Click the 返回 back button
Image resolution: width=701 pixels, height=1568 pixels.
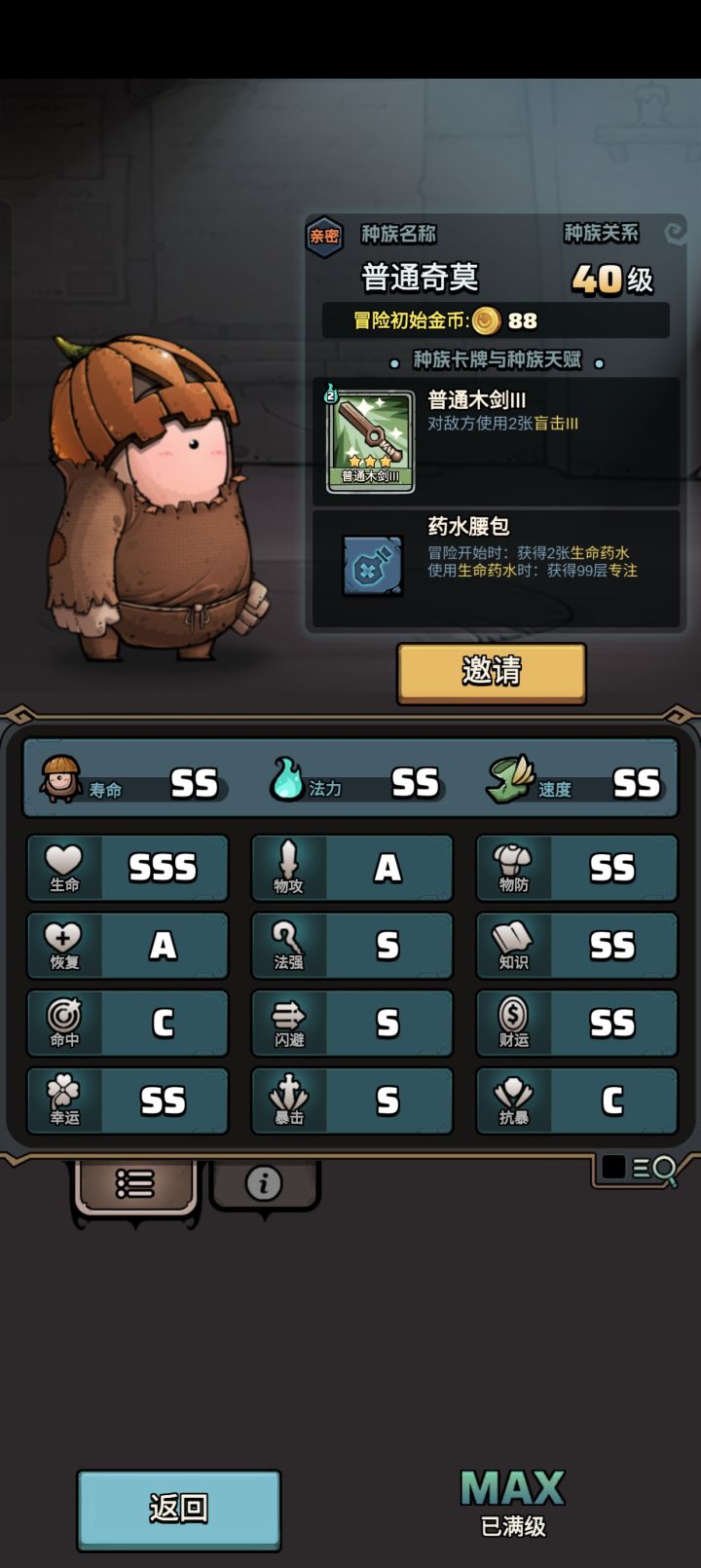[179, 1509]
